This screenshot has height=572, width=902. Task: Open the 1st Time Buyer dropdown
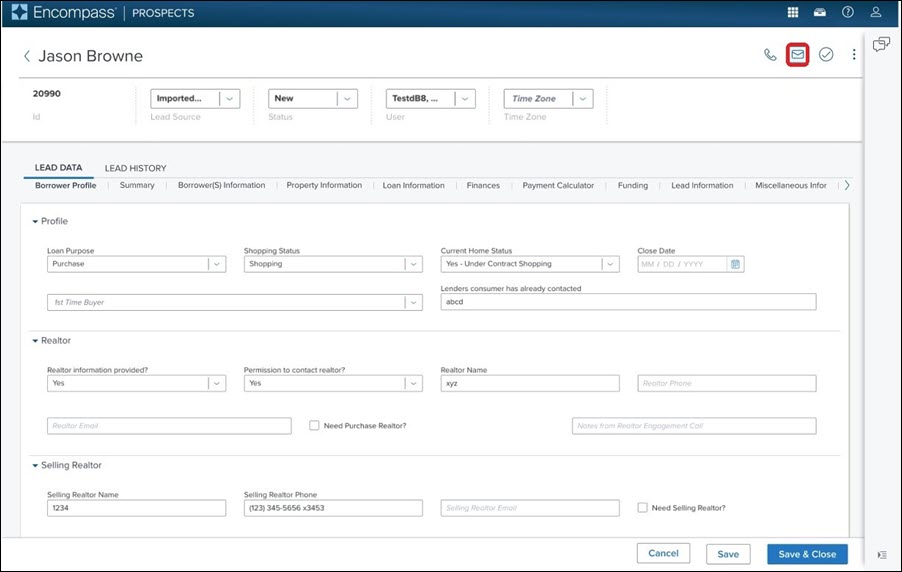[235, 302]
